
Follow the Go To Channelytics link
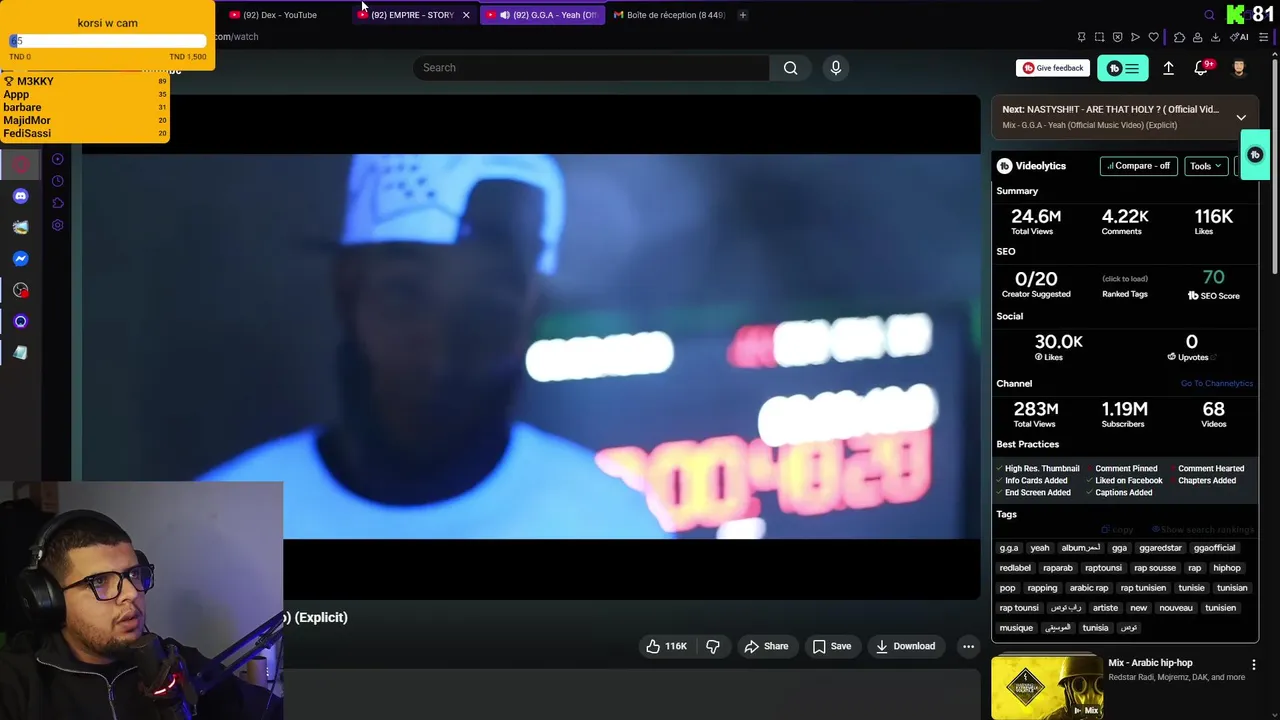click(1216, 384)
